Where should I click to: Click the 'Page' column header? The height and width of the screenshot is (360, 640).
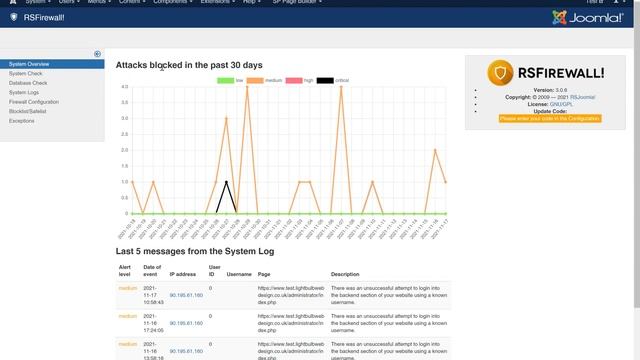click(x=264, y=274)
